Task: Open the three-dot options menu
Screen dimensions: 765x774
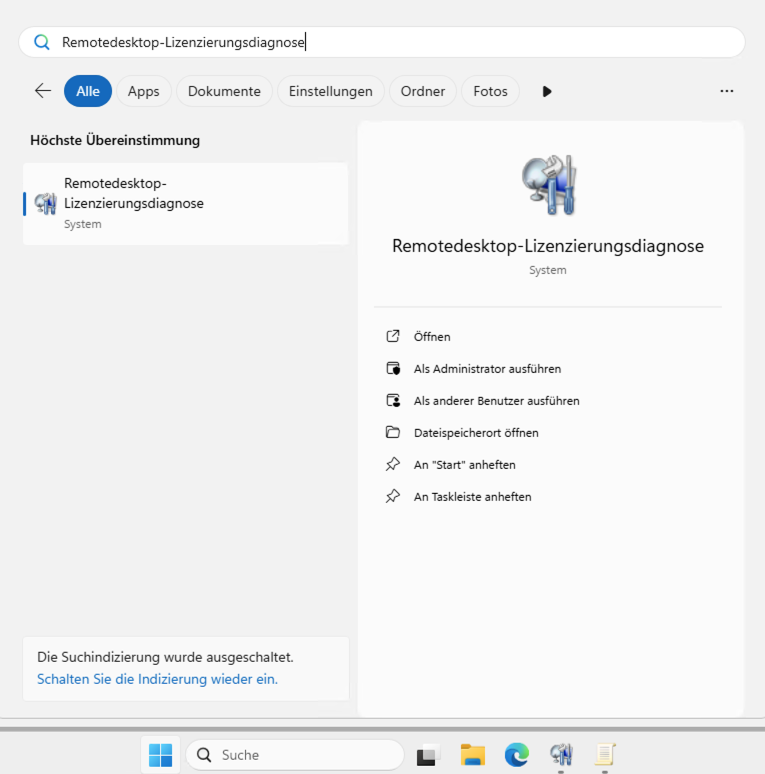Action: tap(727, 91)
